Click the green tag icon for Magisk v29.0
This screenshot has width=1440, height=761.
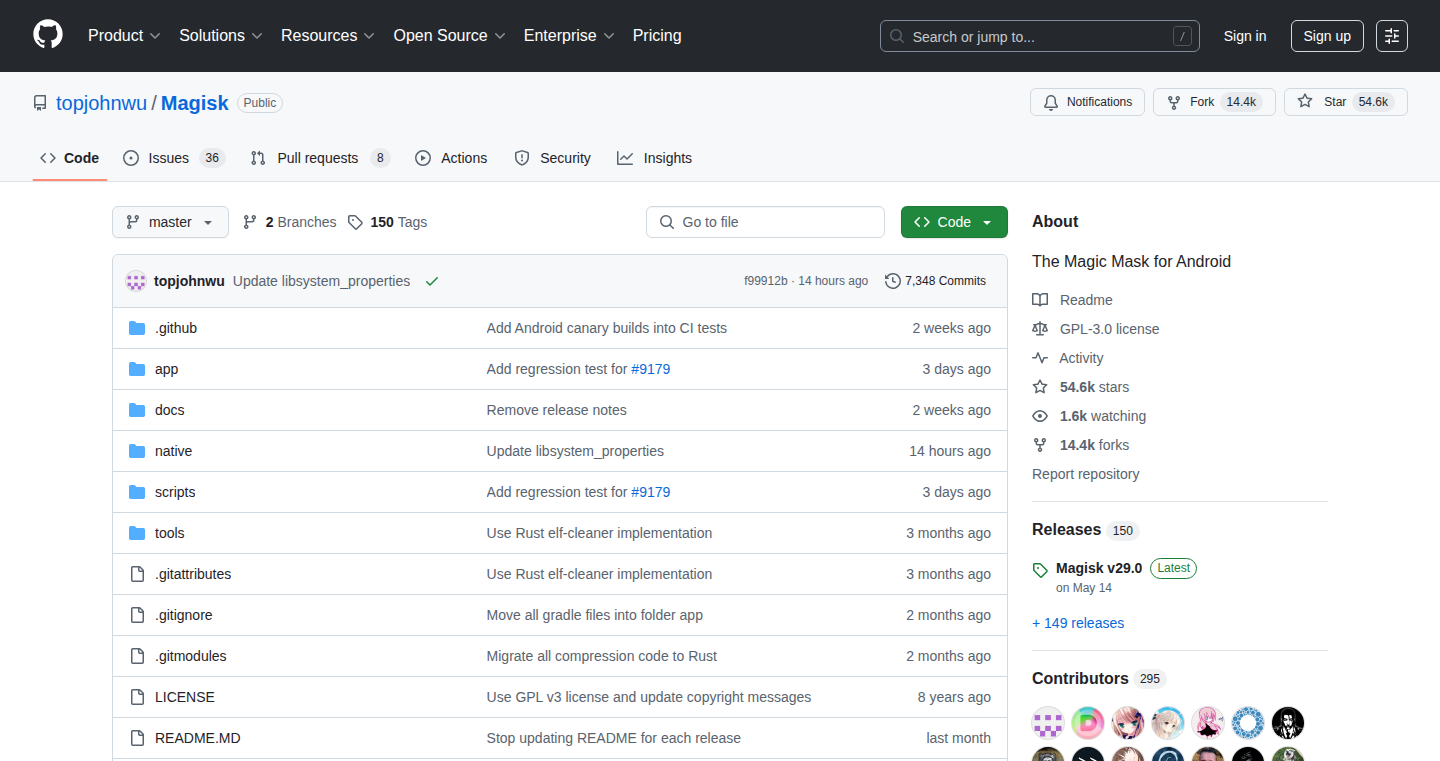click(1040, 570)
